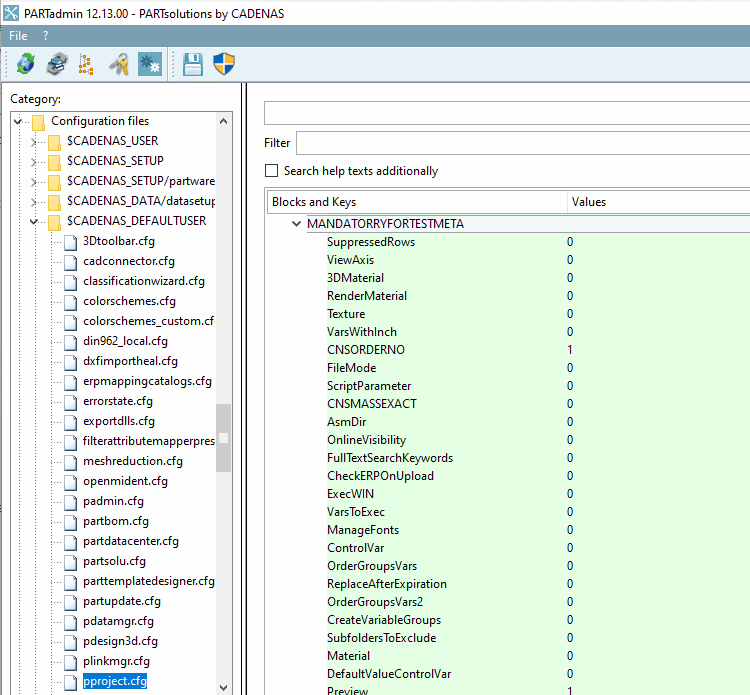Click category tree scrollbar up arrow
Viewport: 750px width, 695px height.
click(223, 121)
